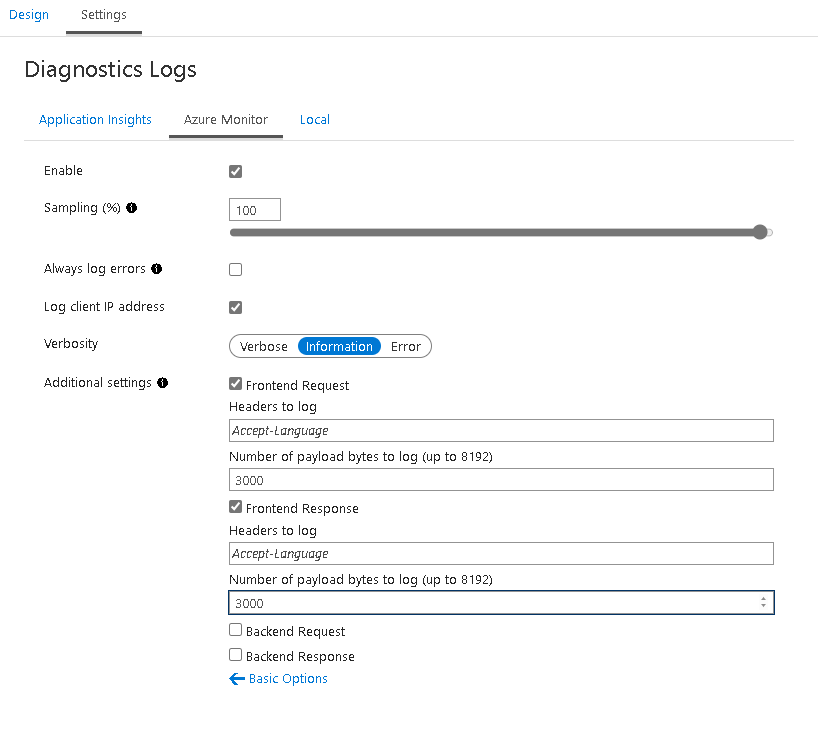Click the Frontend Request Headers to log field
818x739 pixels.
(x=500, y=430)
